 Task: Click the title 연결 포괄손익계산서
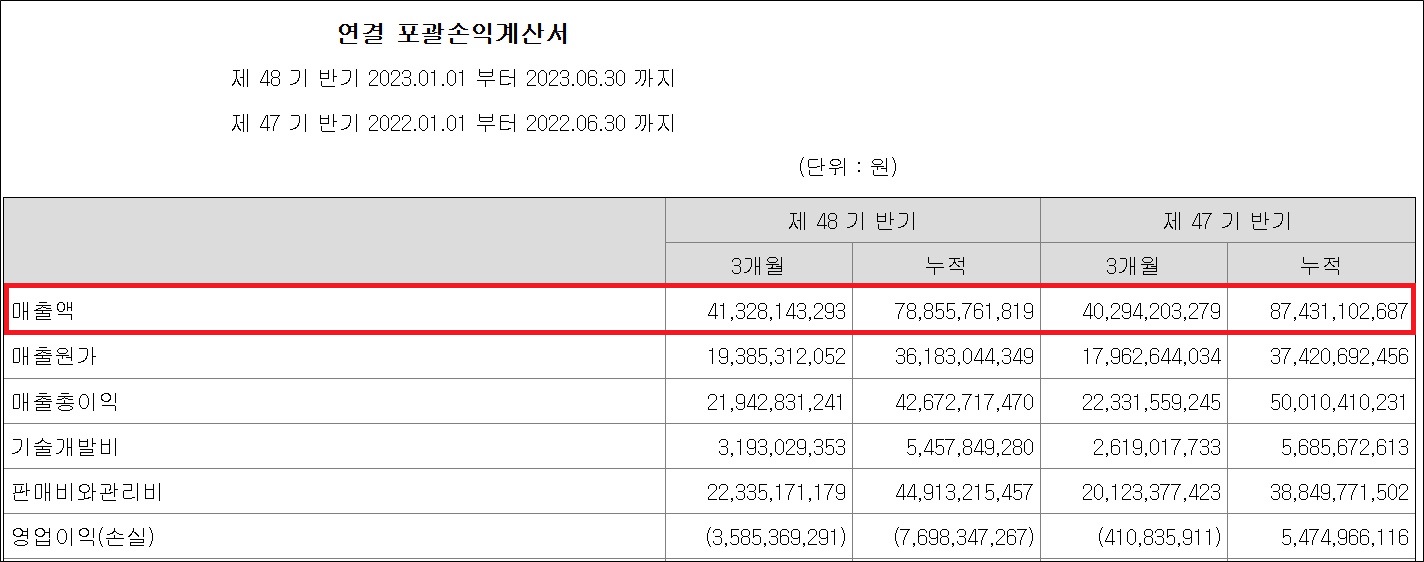[454, 34]
